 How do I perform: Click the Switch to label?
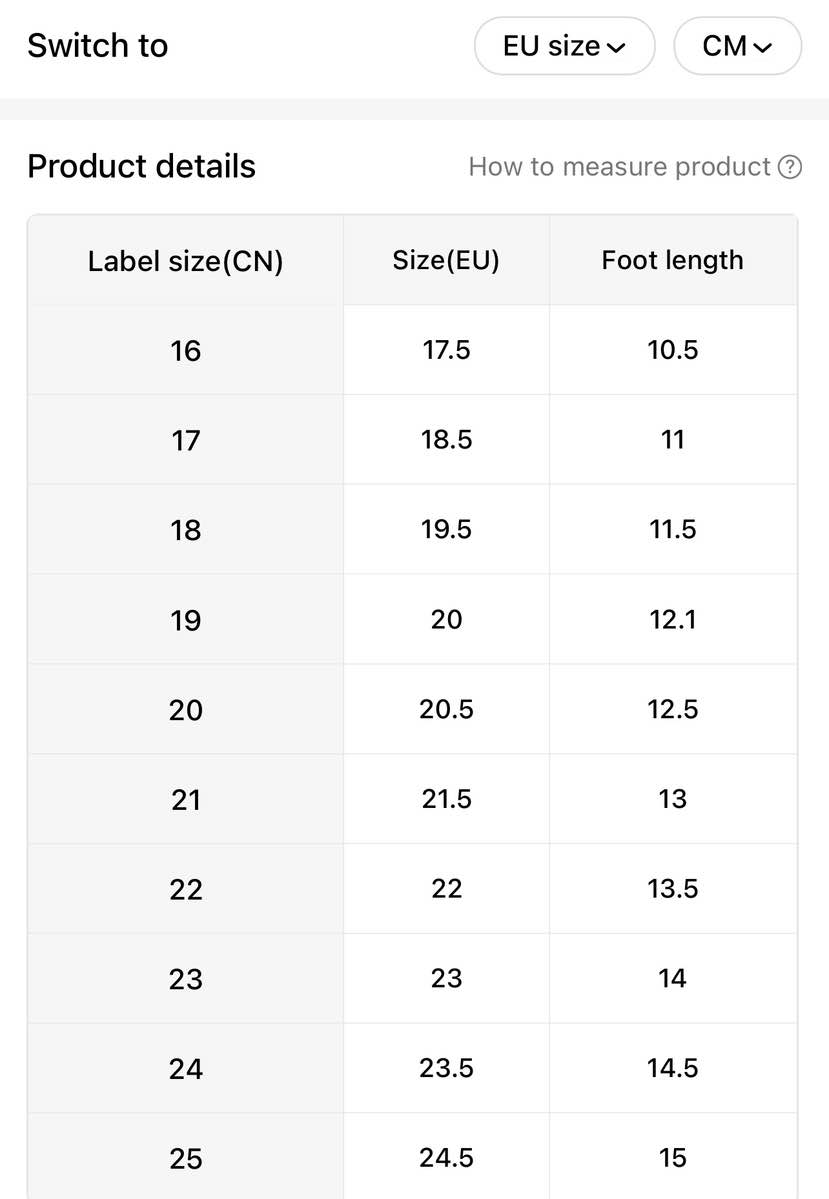point(97,46)
